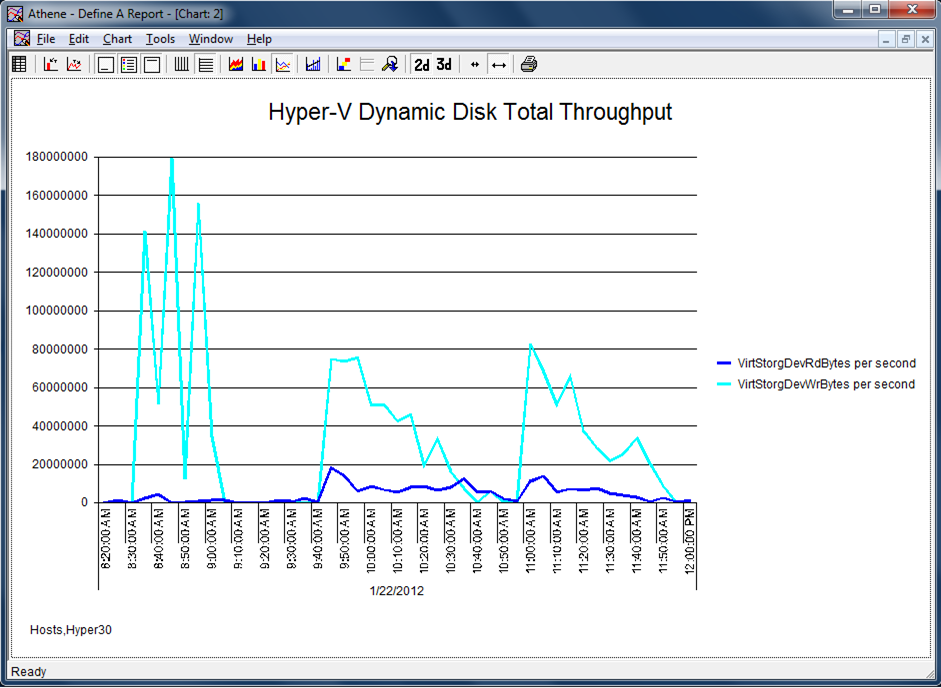The image size is (941, 688).
Task: Click the VirtStorgDevRdBytes per second legend label
Action: point(826,363)
